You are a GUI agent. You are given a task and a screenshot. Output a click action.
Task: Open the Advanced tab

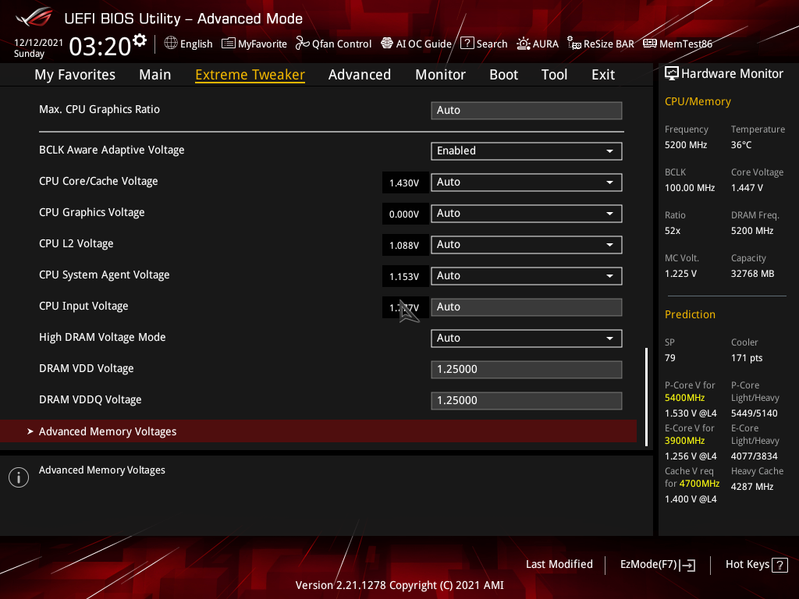pyautogui.click(x=359, y=74)
